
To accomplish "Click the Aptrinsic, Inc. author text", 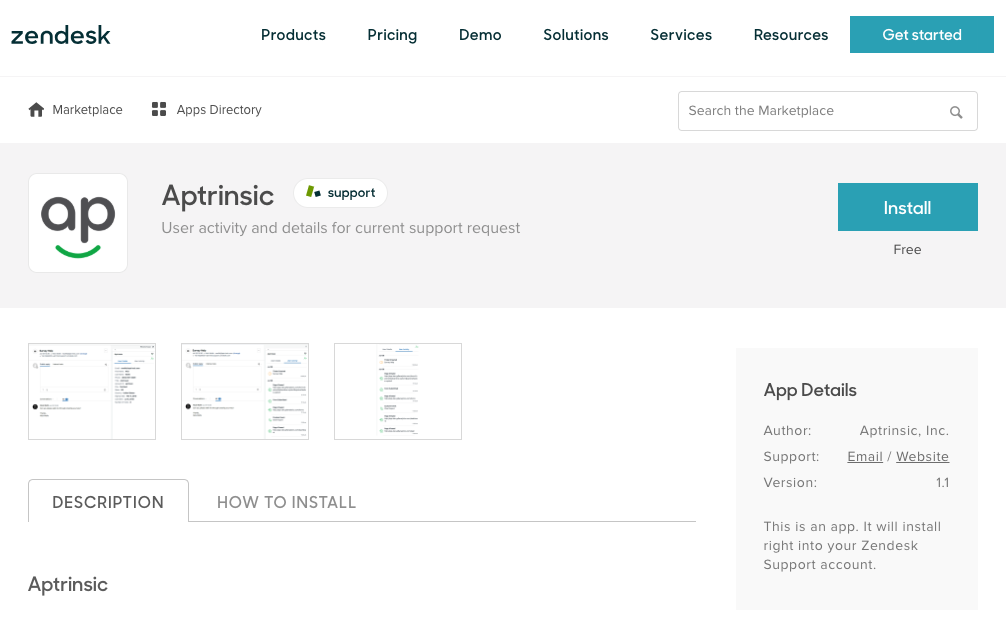I will pos(904,430).
